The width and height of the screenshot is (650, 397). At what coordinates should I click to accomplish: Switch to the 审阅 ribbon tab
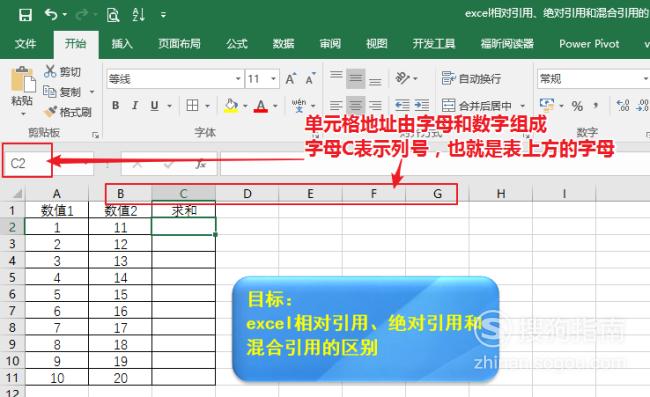pos(330,44)
